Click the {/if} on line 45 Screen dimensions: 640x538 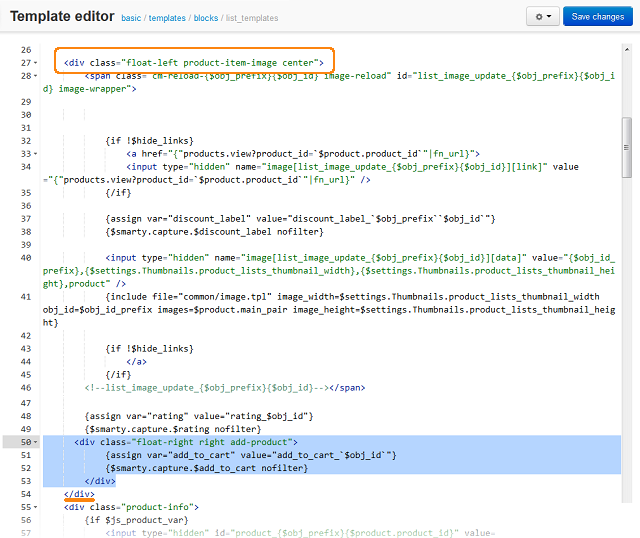point(118,375)
